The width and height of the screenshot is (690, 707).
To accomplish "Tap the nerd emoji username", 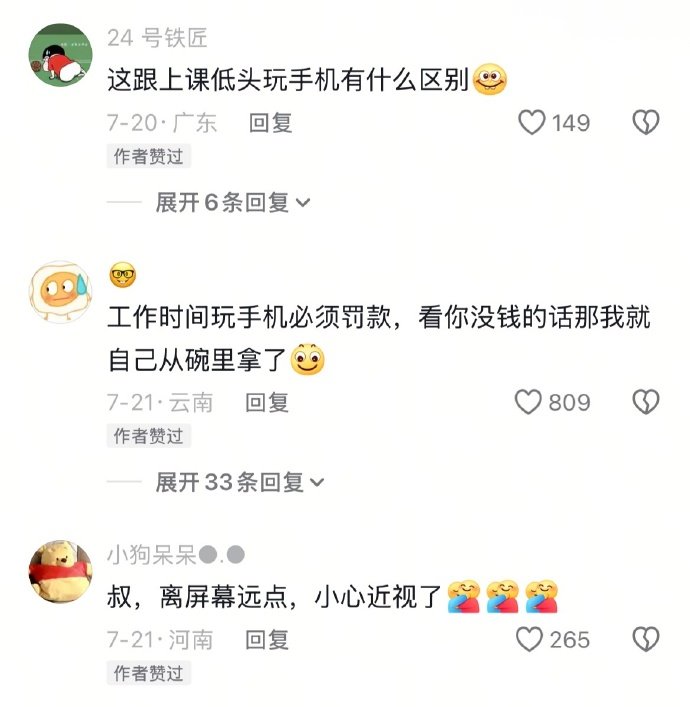I will (x=123, y=275).
